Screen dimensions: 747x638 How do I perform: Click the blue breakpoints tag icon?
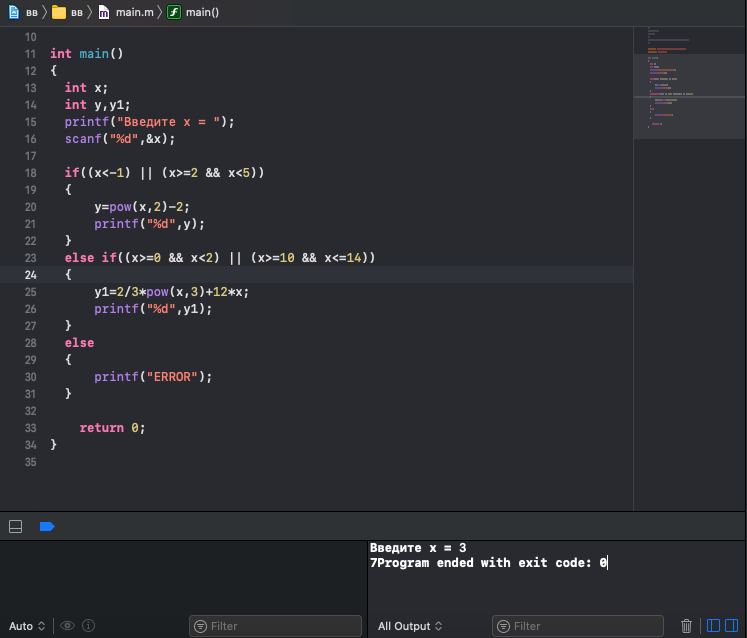[47, 526]
